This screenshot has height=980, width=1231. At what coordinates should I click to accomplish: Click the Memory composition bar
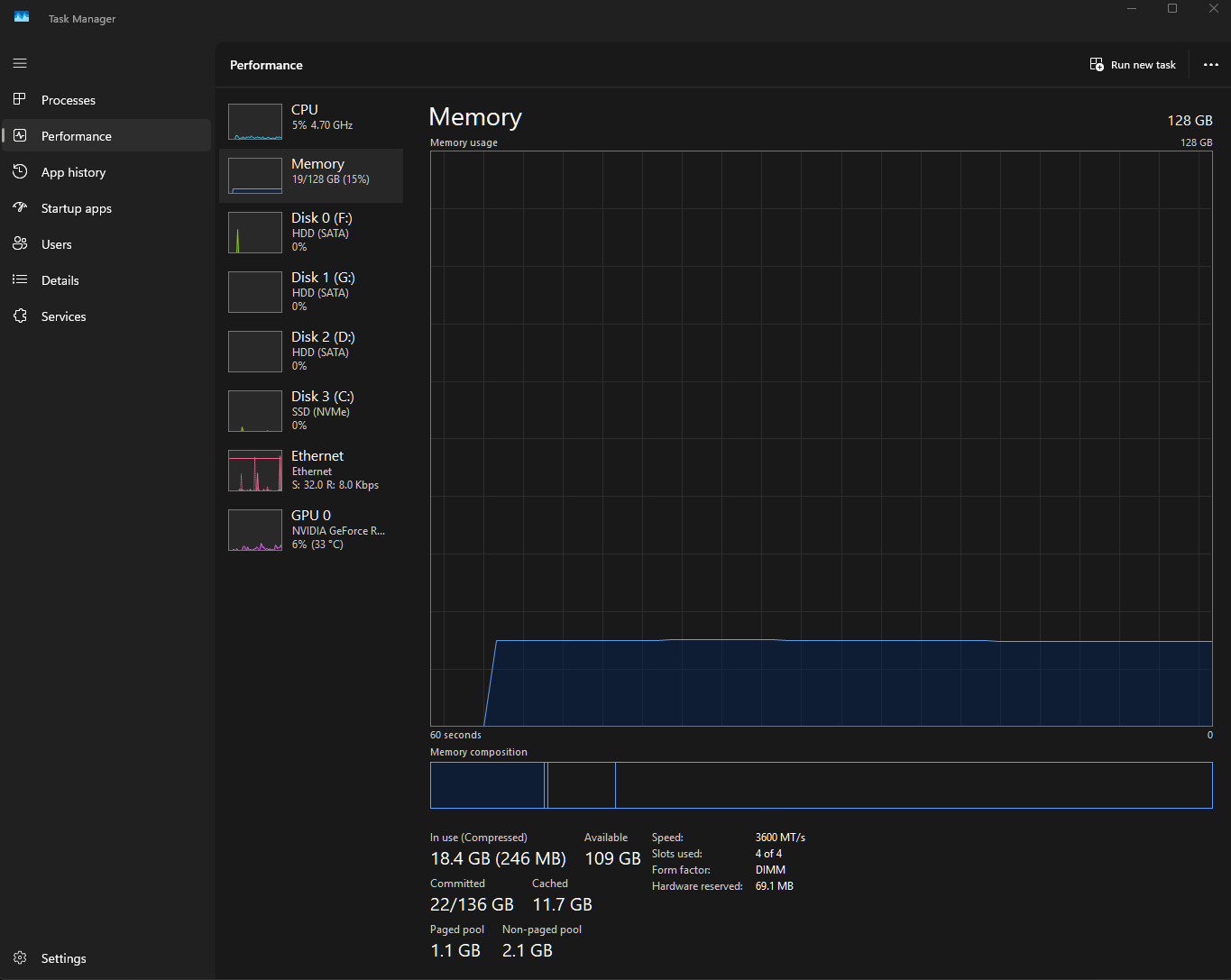(821, 785)
